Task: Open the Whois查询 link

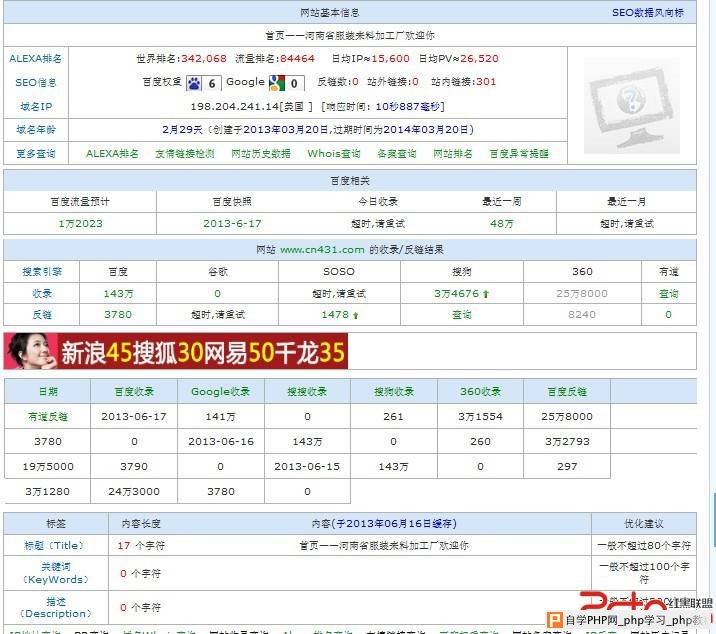Action: coord(334,153)
